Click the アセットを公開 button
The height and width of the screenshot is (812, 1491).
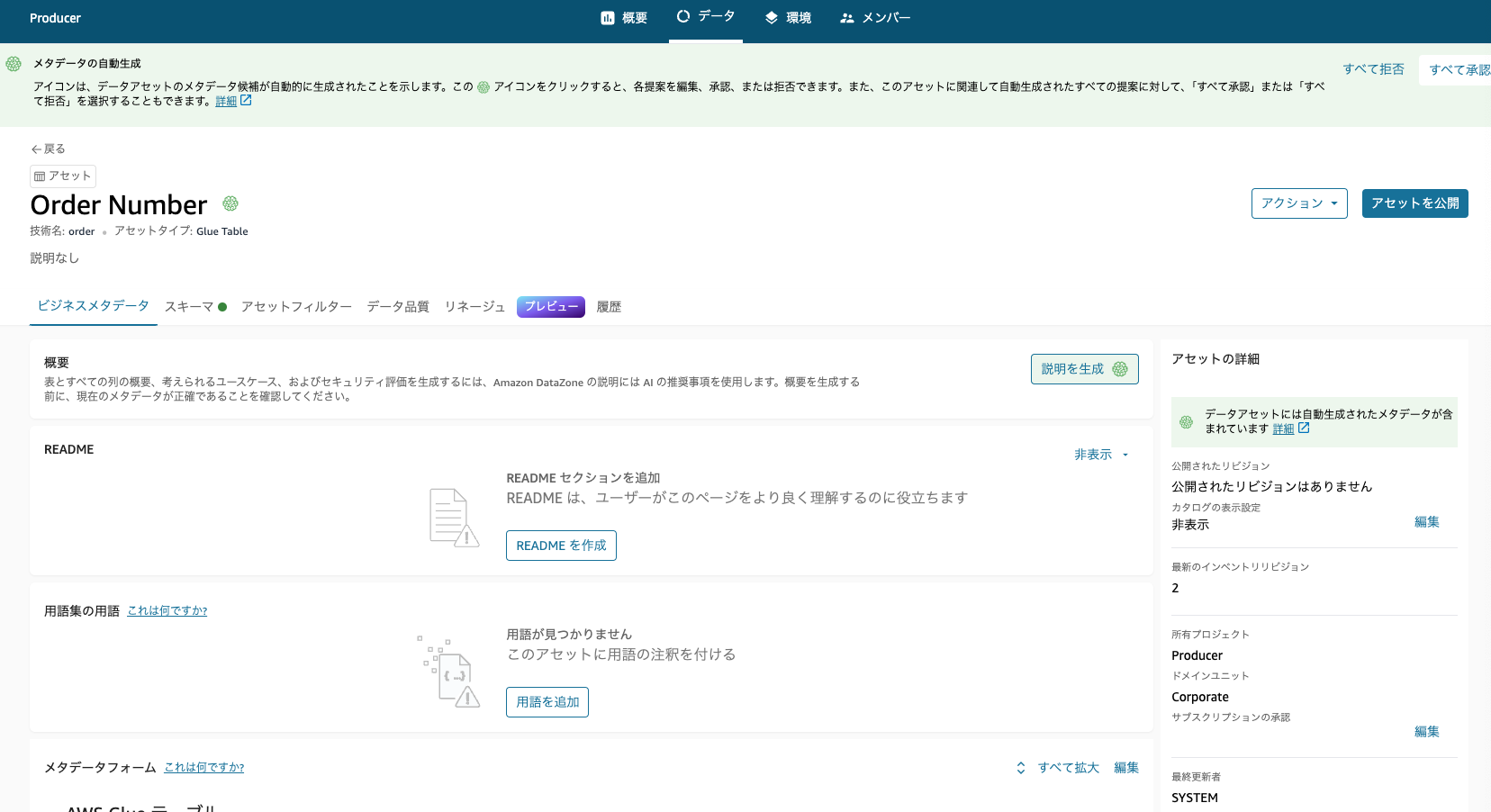pyautogui.click(x=1414, y=203)
